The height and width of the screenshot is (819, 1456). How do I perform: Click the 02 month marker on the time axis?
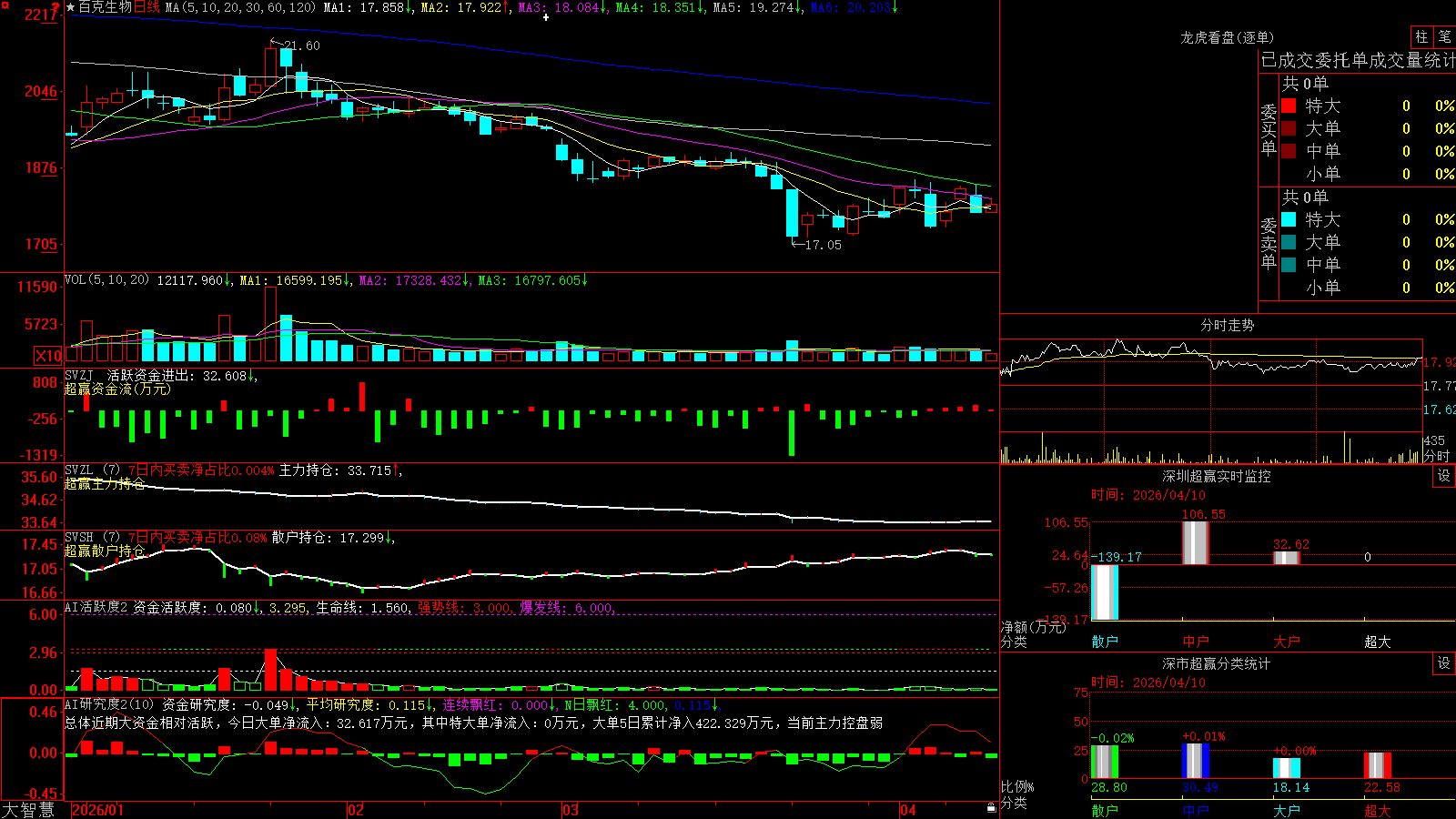pos(356,810)
